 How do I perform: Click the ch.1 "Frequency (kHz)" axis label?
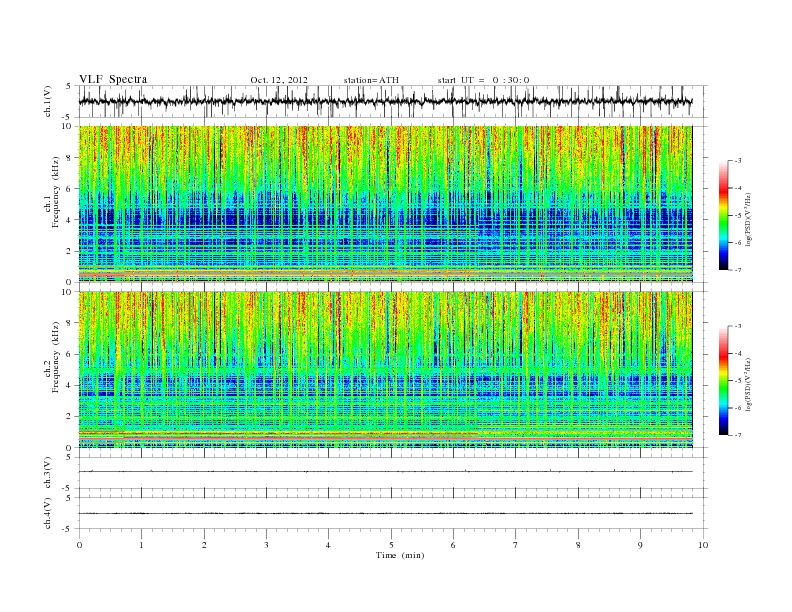click(x=56, y=192)
